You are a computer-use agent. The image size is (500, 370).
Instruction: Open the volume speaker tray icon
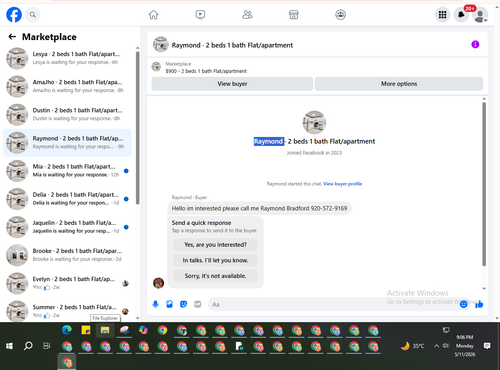[446, 346]
